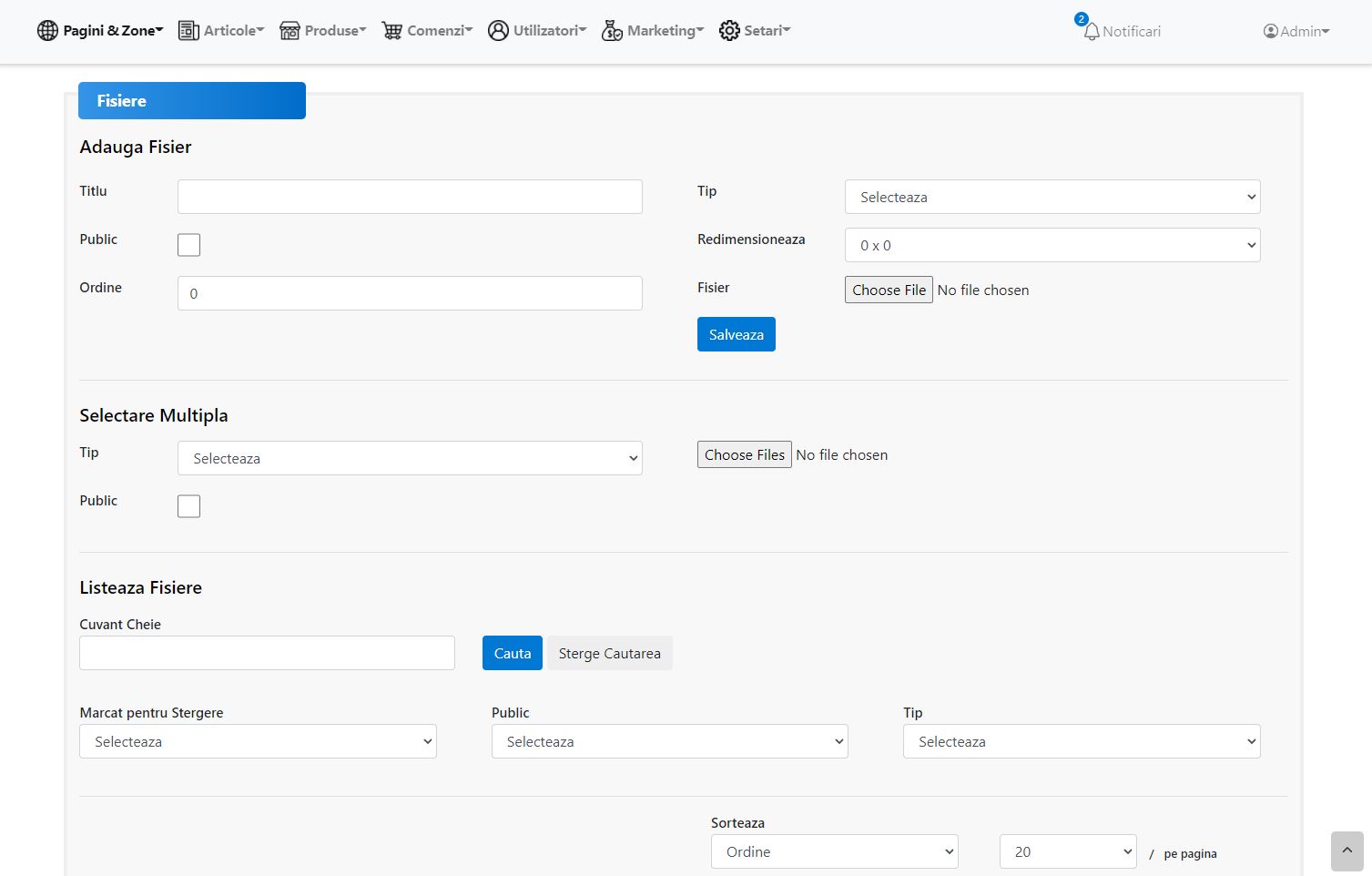Open the 20 per pagina dropdown

(x=1068, y=851)
